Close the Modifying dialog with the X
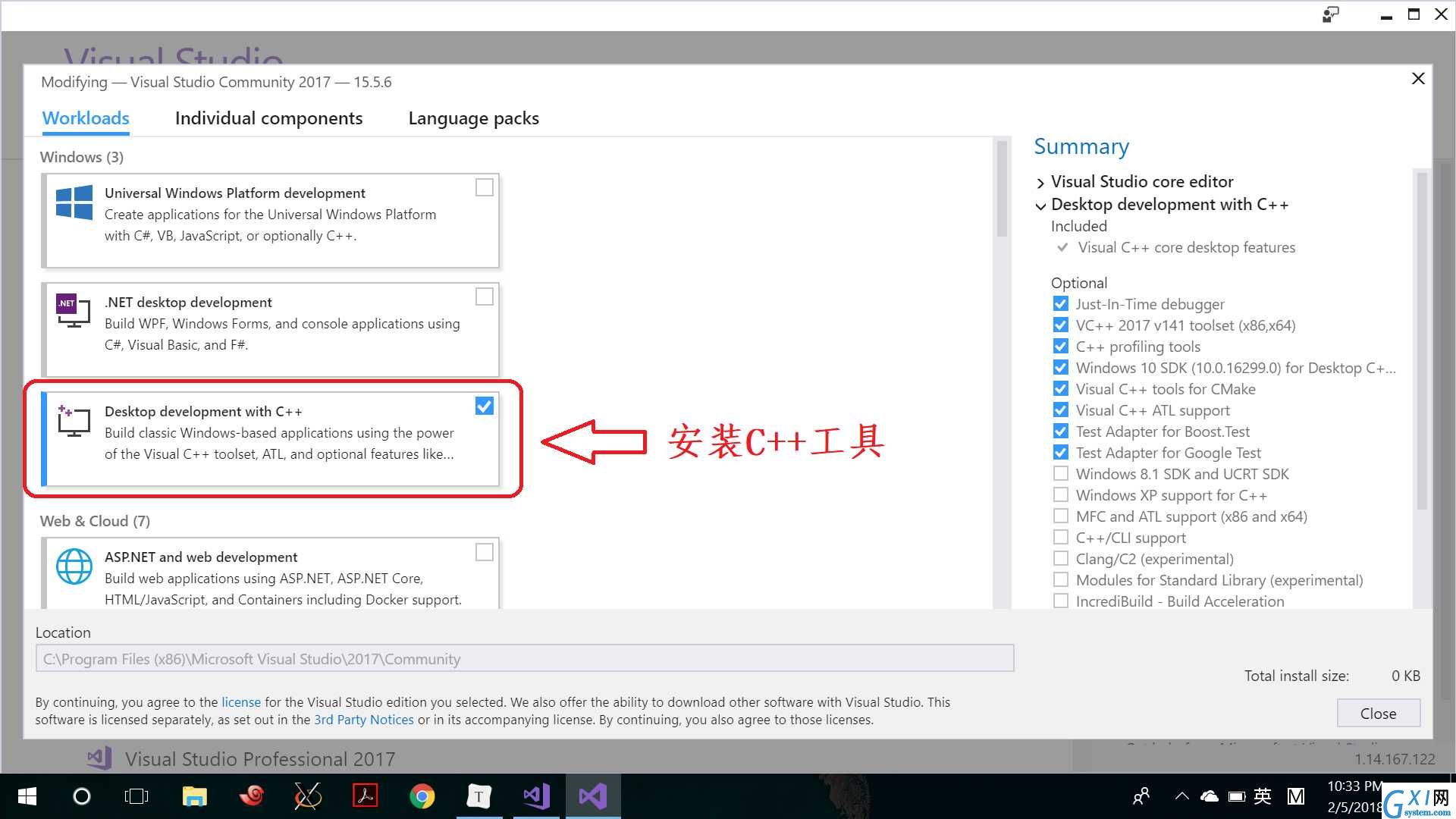Viewport: 1456px width, 819px height. pos(1418,79)
